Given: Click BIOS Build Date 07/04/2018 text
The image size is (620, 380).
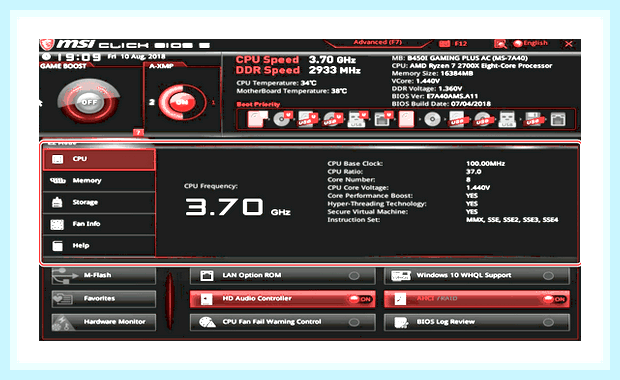Looking at the screenshot, I should pyautogui.click(x=441, y=104).
